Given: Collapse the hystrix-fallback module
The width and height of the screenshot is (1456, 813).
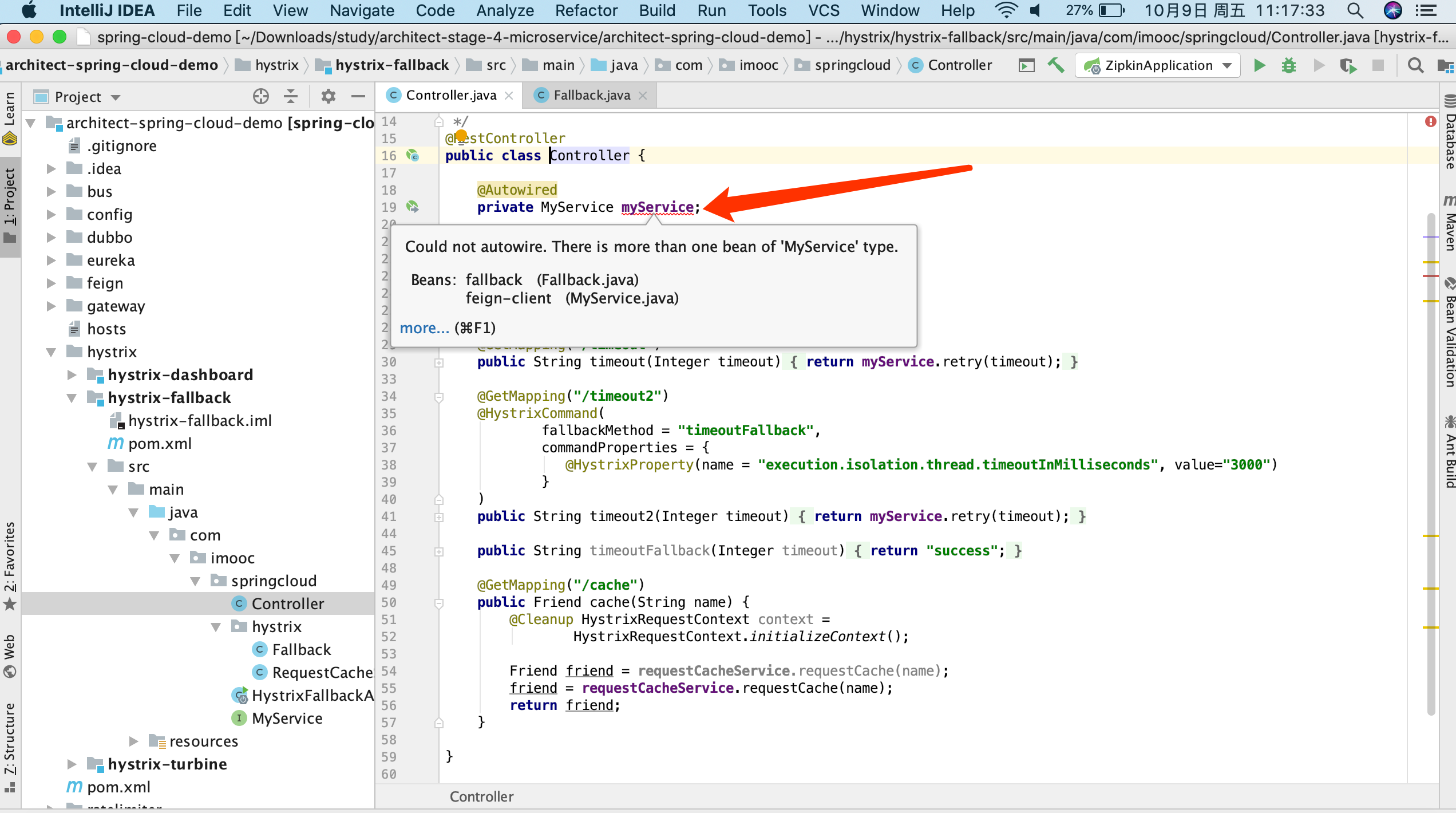Looking at the screenshot, I should (72, 397).
